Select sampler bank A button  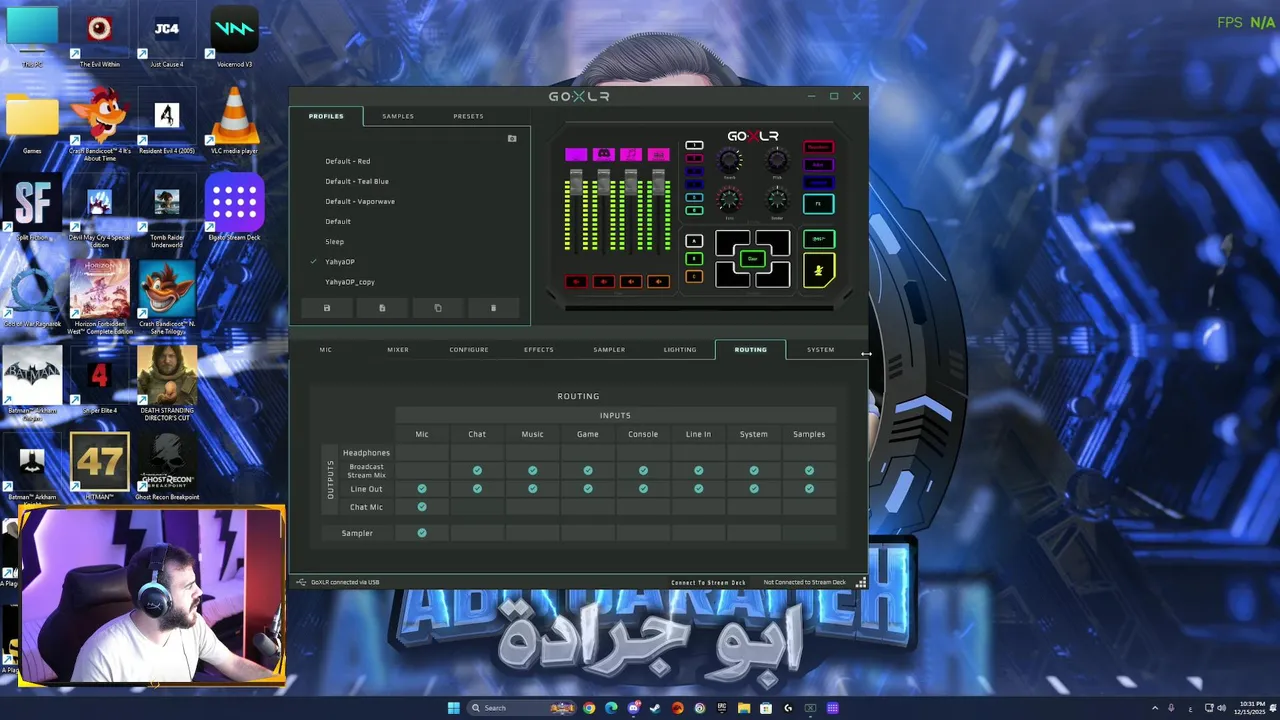click(694, 241)
